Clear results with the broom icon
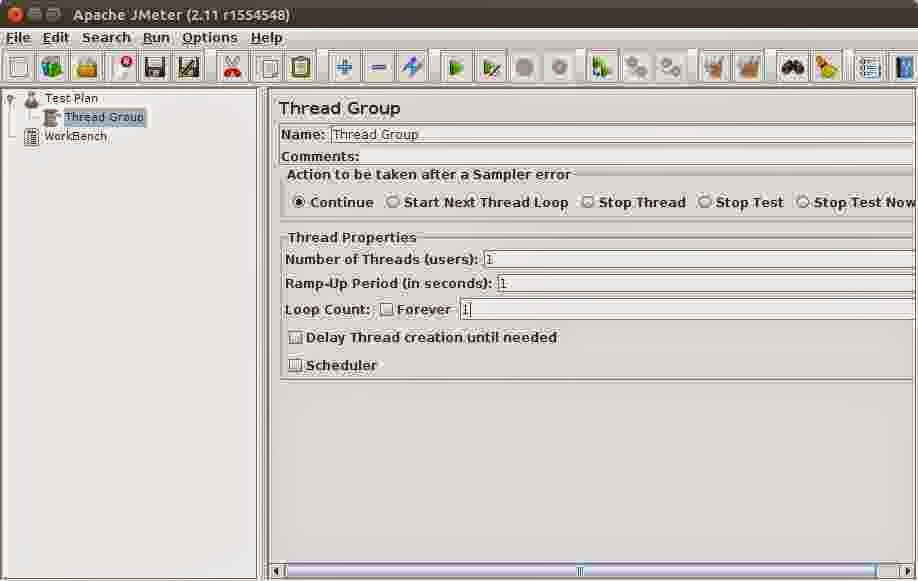 714,68
